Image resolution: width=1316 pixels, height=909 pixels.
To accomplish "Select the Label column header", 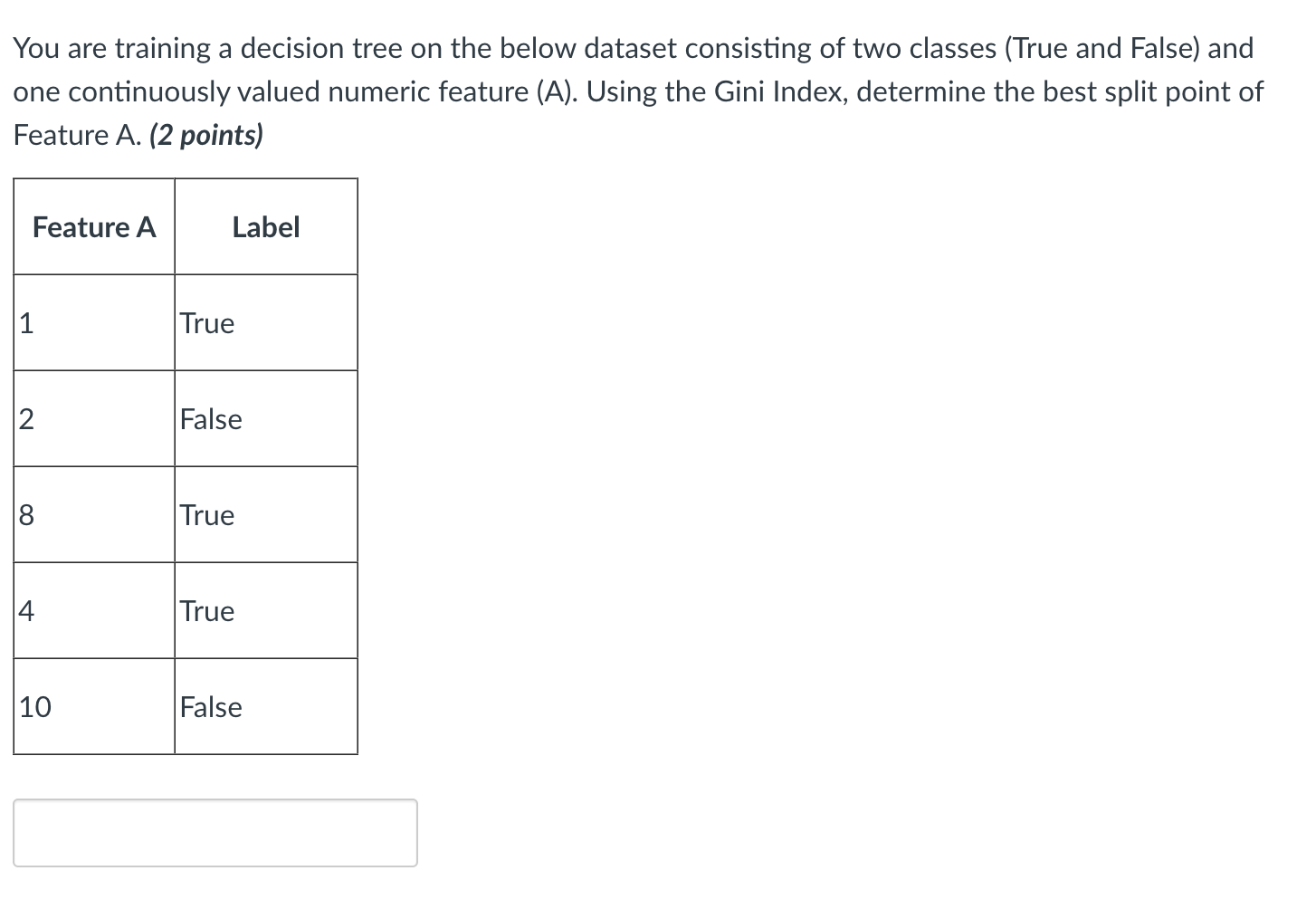I will [265, 227].
